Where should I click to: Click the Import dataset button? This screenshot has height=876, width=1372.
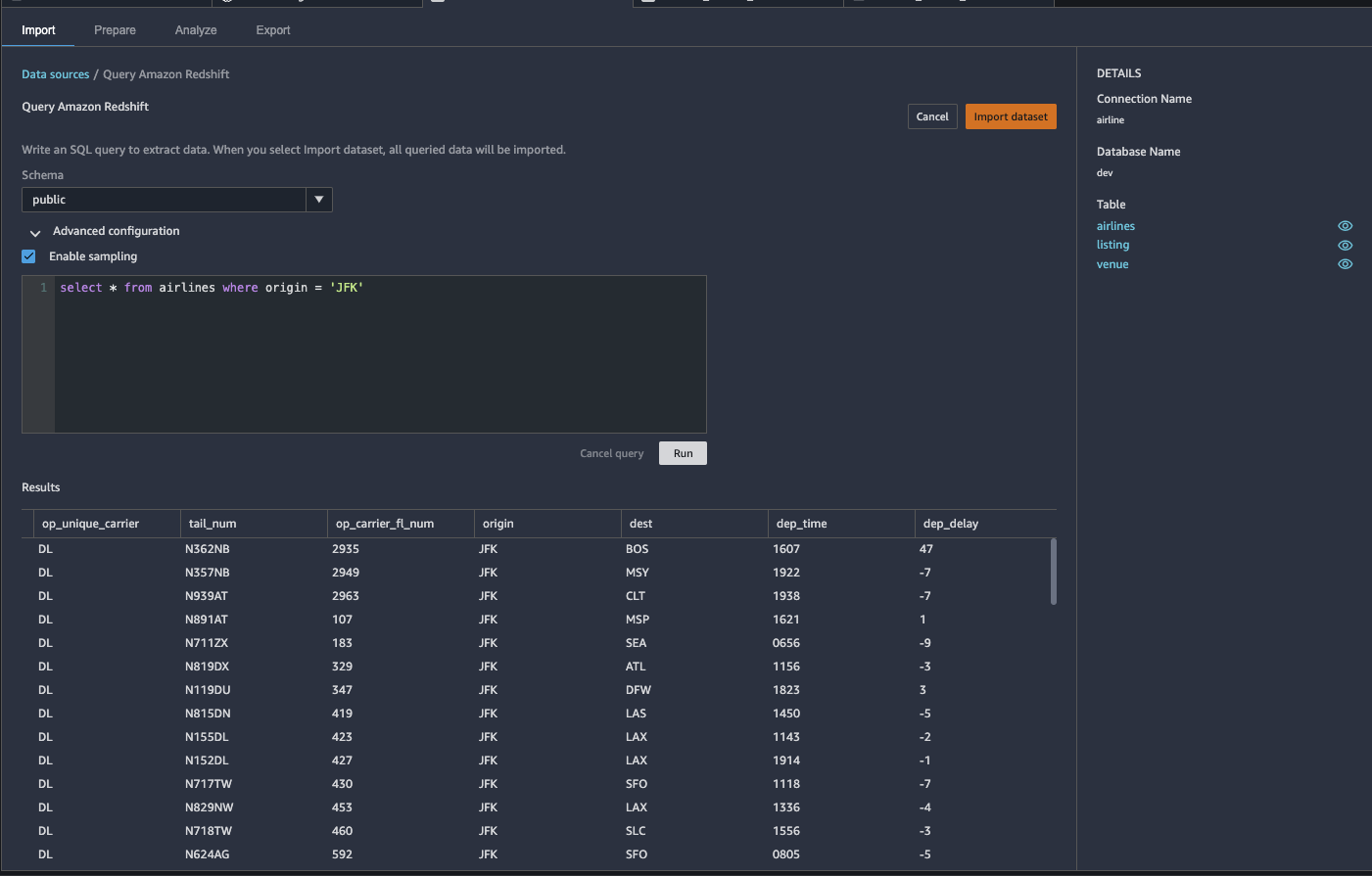(1010, 116)
